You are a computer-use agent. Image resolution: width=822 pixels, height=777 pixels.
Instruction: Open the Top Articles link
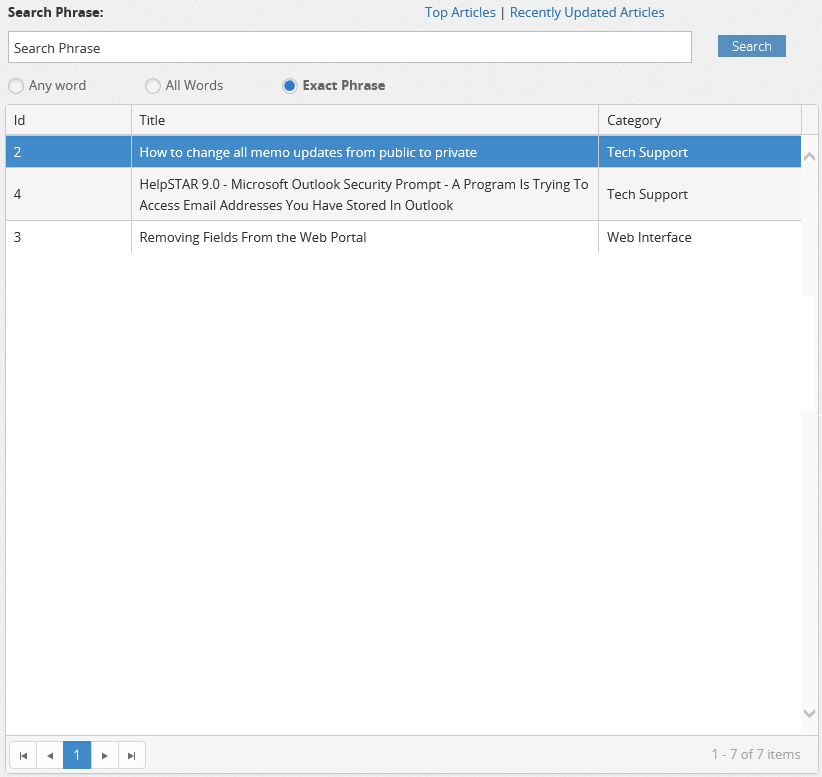pos(460,13)
